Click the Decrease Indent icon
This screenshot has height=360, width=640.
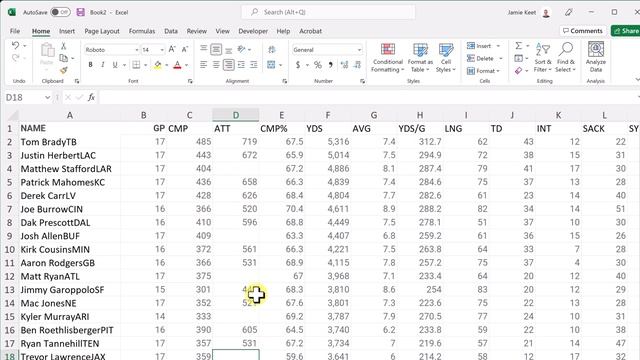pos(241,64)
